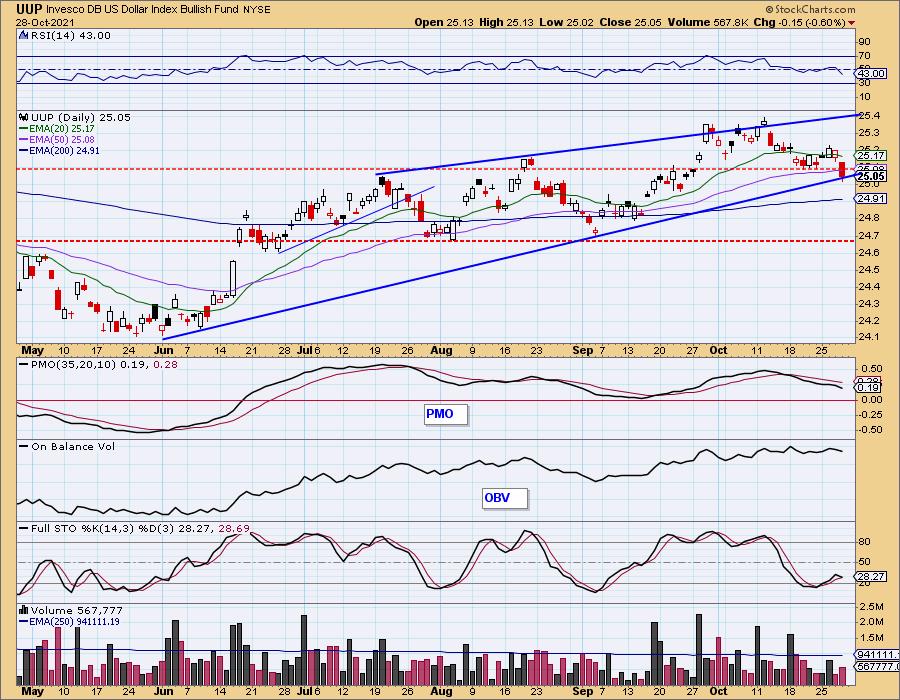Click the Open 25.13 value in header
The image size is (900, 700).
click(444, 22)
